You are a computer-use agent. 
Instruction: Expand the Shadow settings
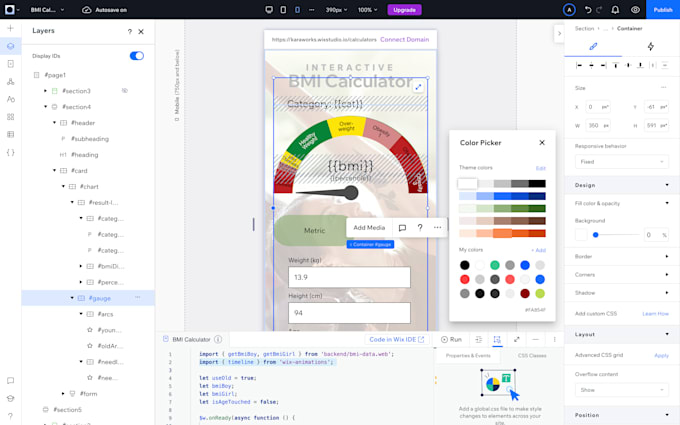[667, 293]
